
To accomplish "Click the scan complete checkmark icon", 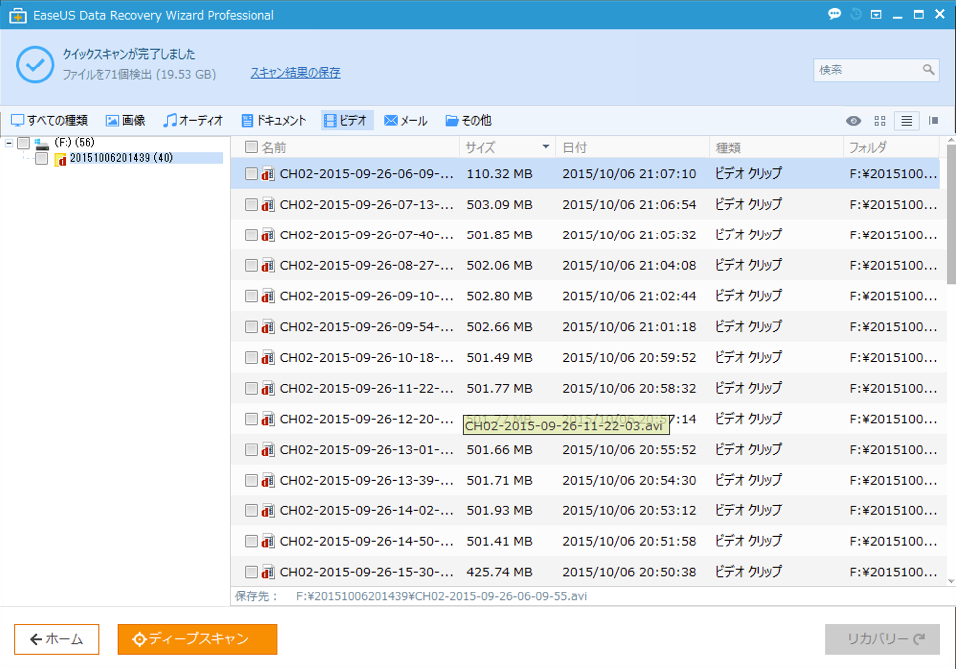I will tap(35, 64).
